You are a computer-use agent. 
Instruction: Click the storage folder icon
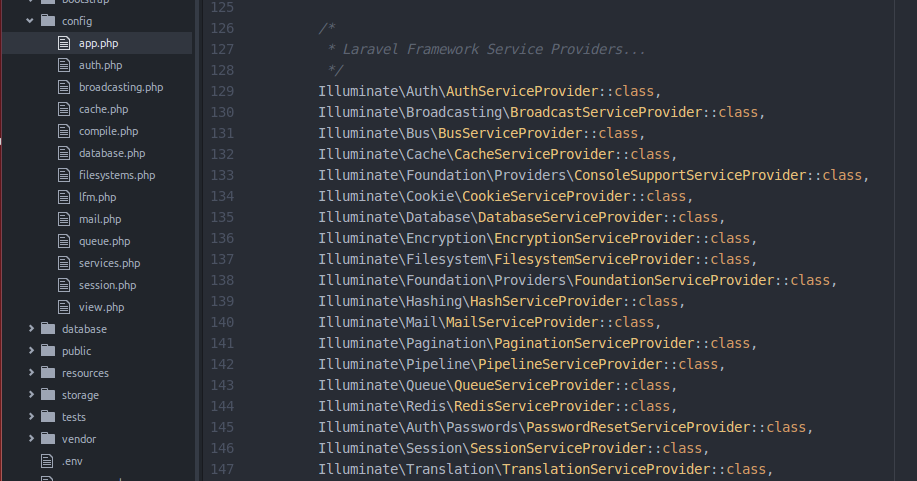[48, 394]
